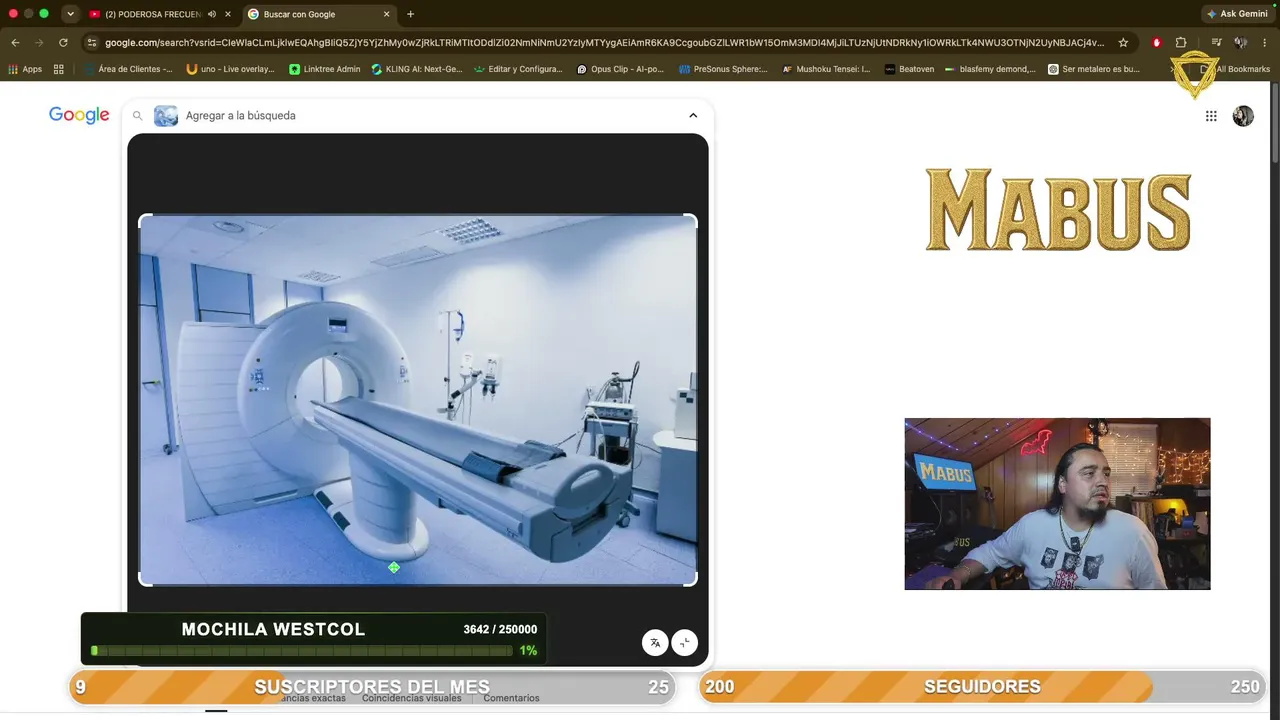Open the media controls icon
This screenshot has height=720, width=1280.
click(1216, 43)
